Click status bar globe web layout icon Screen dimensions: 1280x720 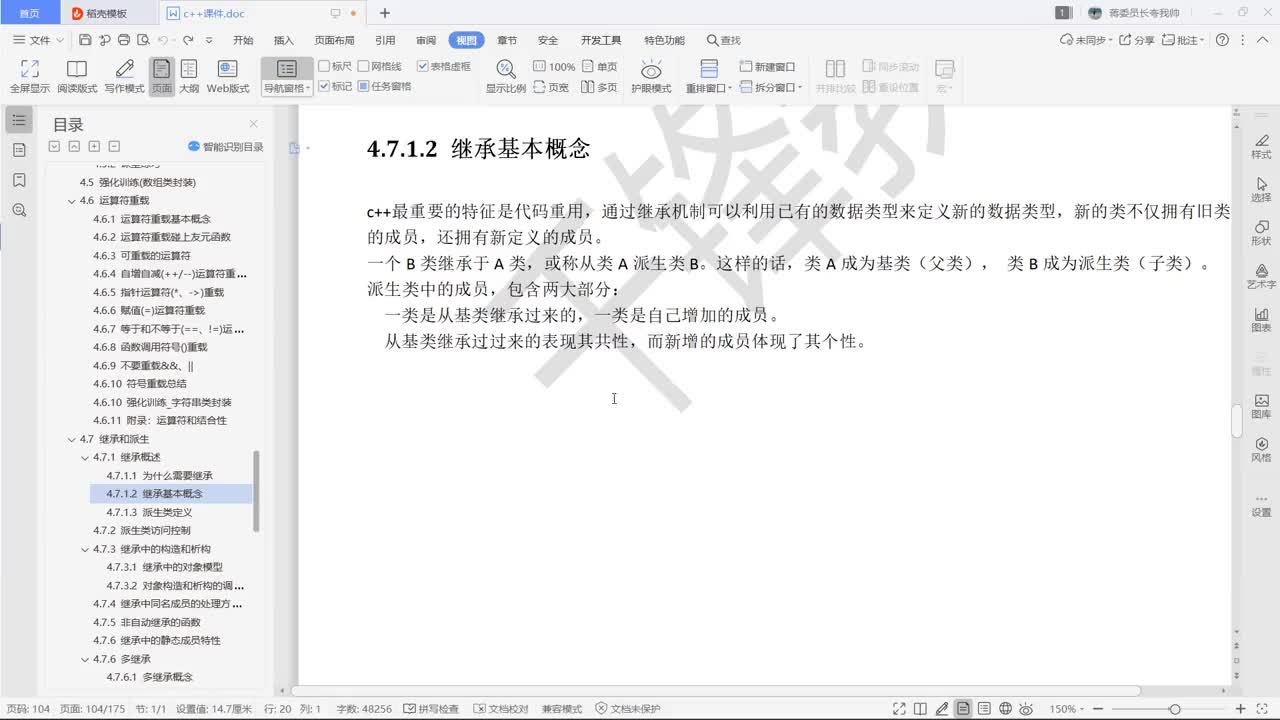[1006, 709]
